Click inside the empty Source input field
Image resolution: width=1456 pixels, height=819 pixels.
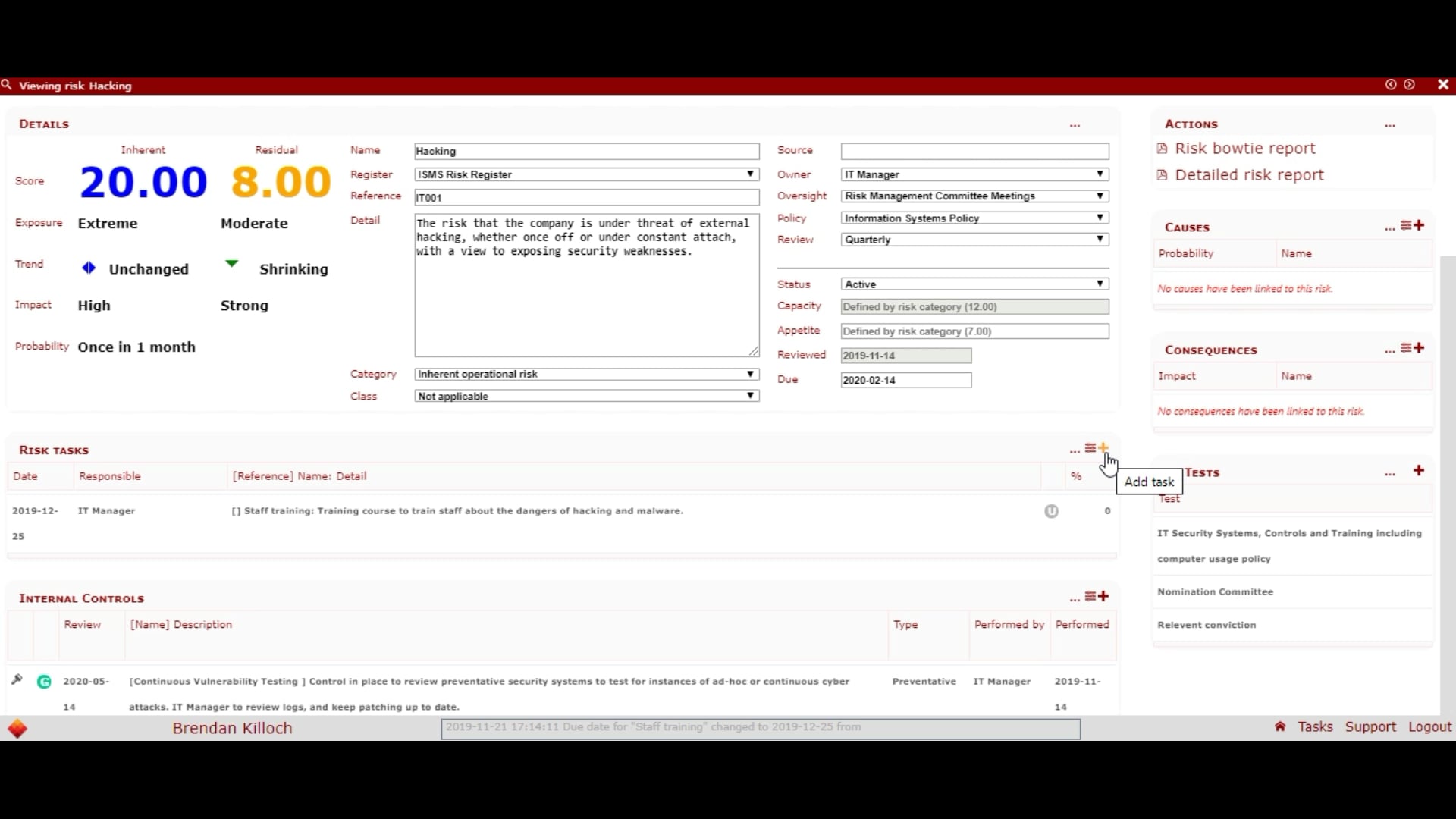[973, 151]
